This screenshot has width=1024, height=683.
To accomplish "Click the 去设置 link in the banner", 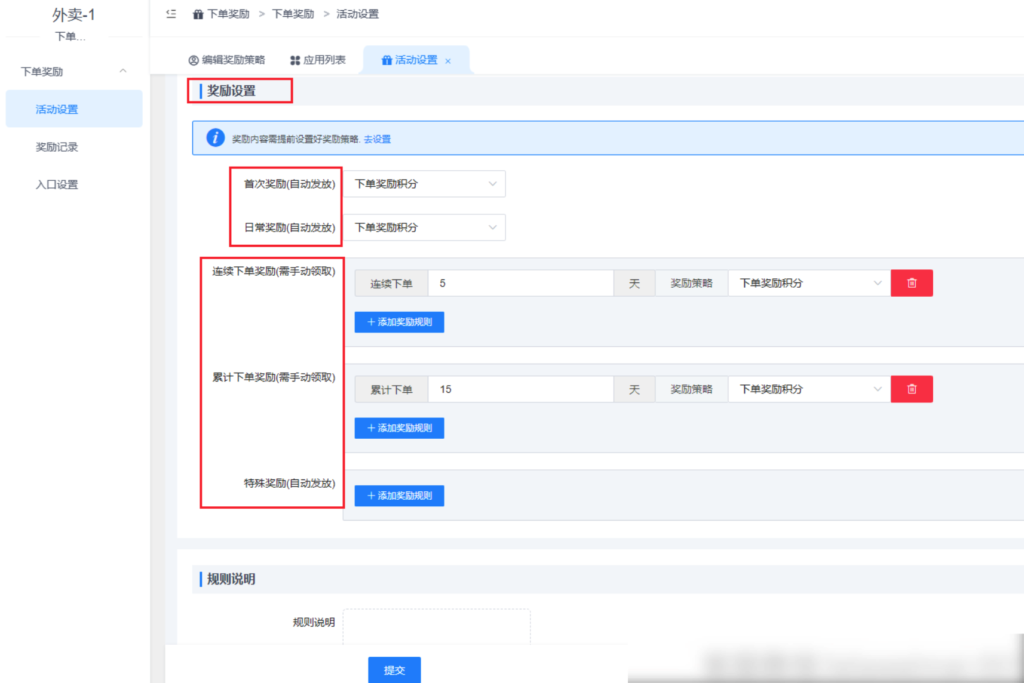I will 376,138.
